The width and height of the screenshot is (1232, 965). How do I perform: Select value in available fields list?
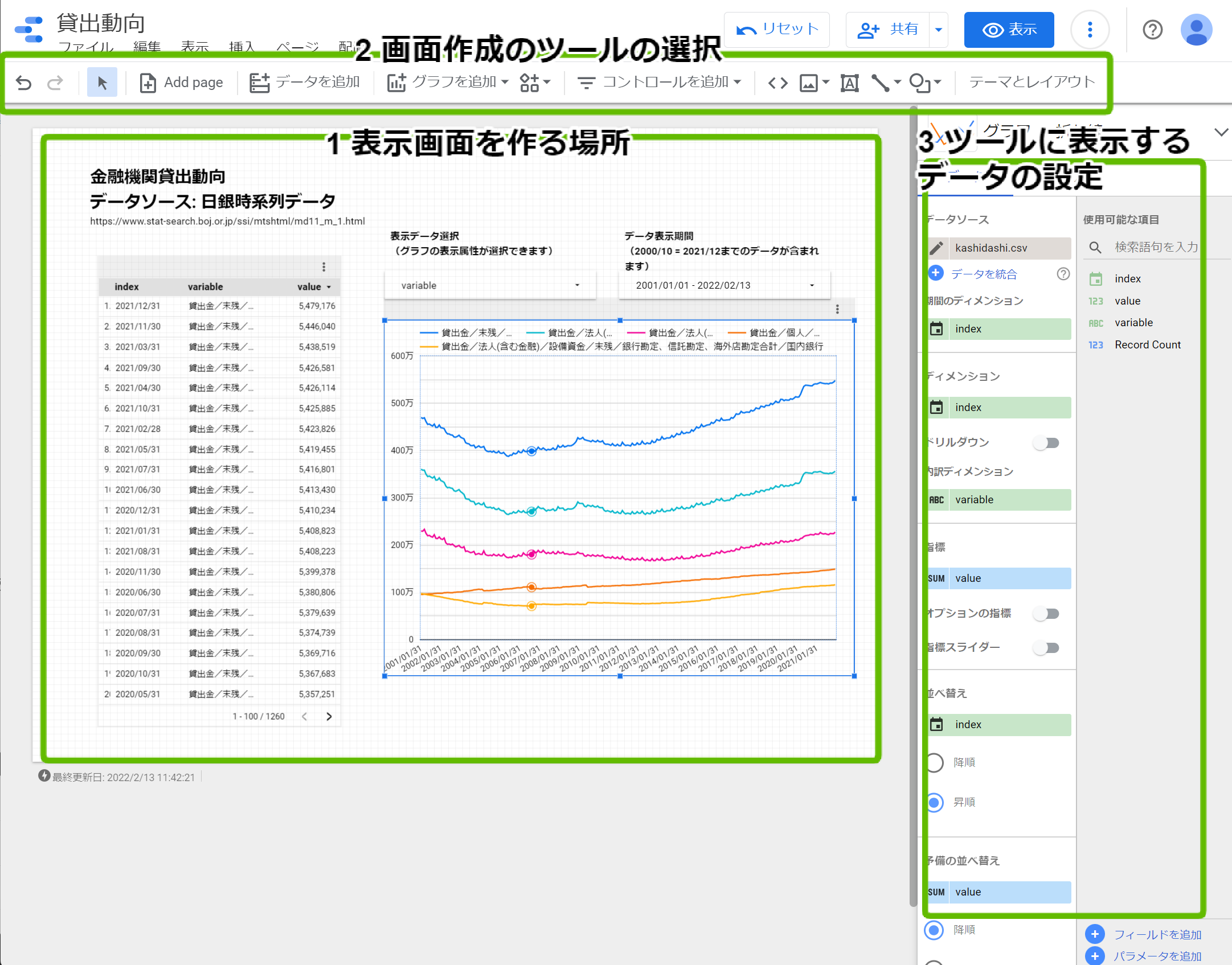[x=1127, y=301]
